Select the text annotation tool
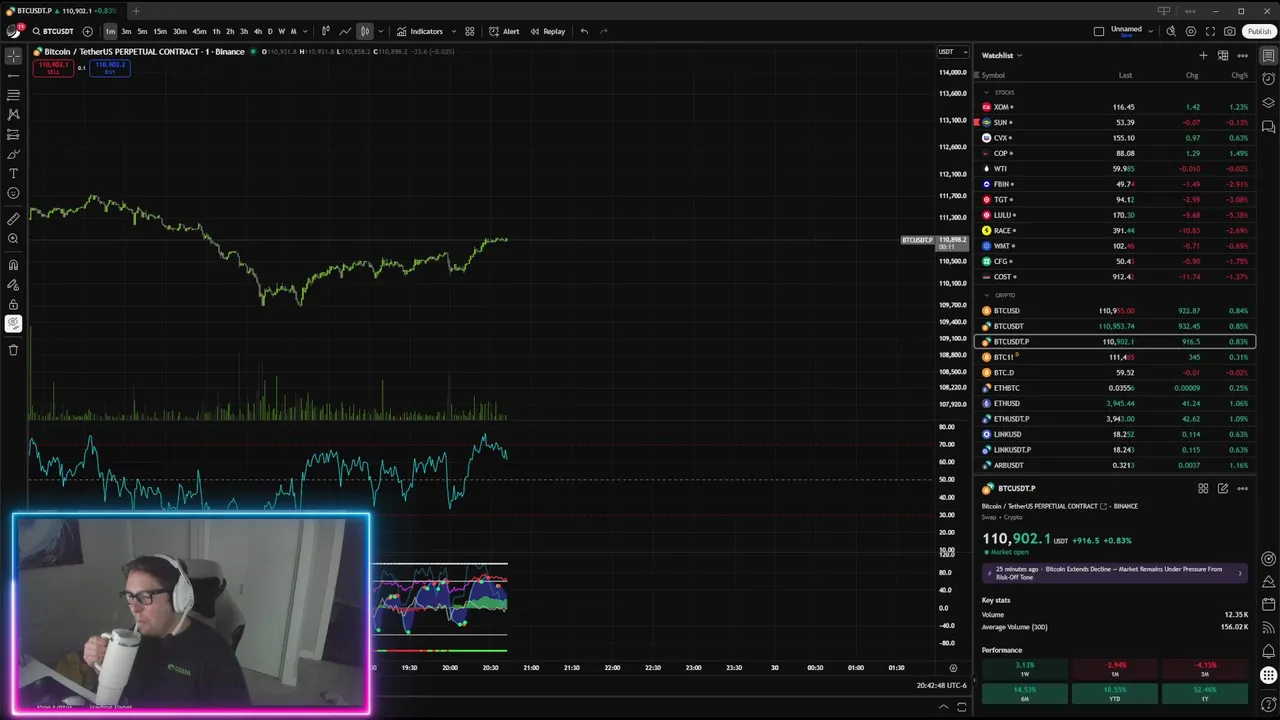This screenshot has height=720, width=1280. coord(13,174)
